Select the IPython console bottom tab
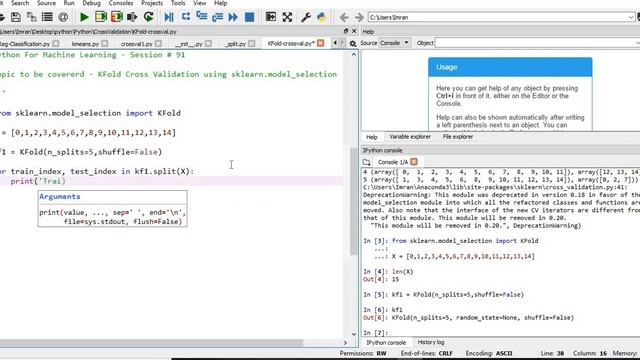This screenshot has height=360, width=640. click(x=386, y=343)
